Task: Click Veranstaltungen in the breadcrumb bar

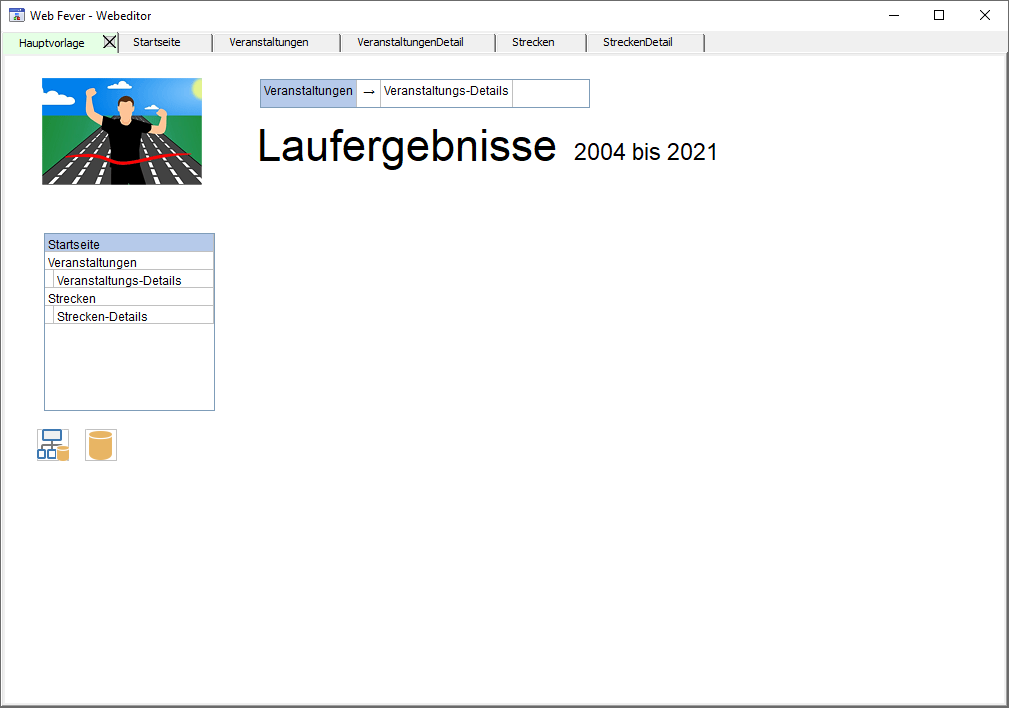Action: click(x=308, y=92)
